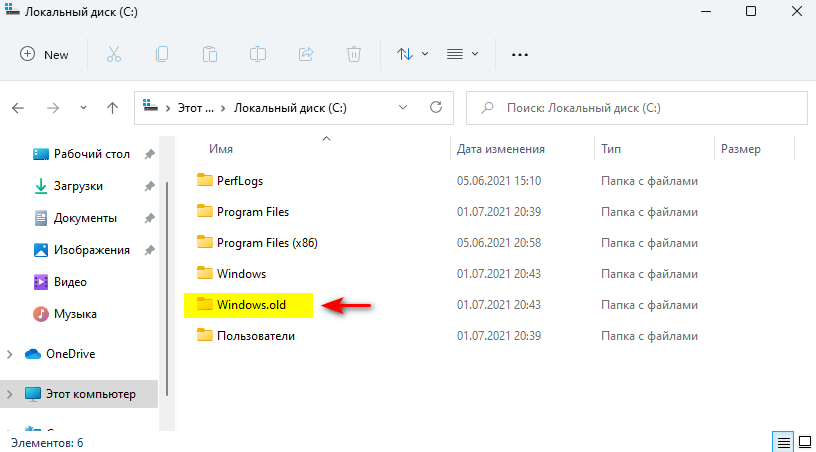Sort by the 'Имя' column header

pyautogui.click(x=221, y=149)
